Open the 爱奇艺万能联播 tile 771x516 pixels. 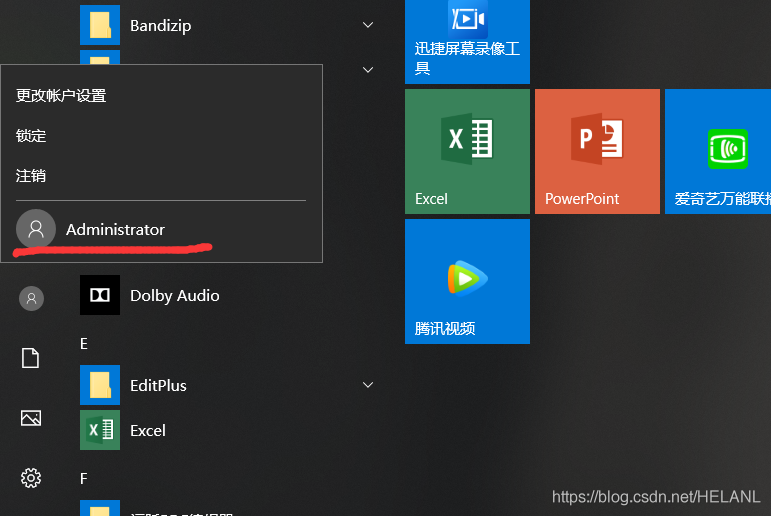tap(718, 152)
